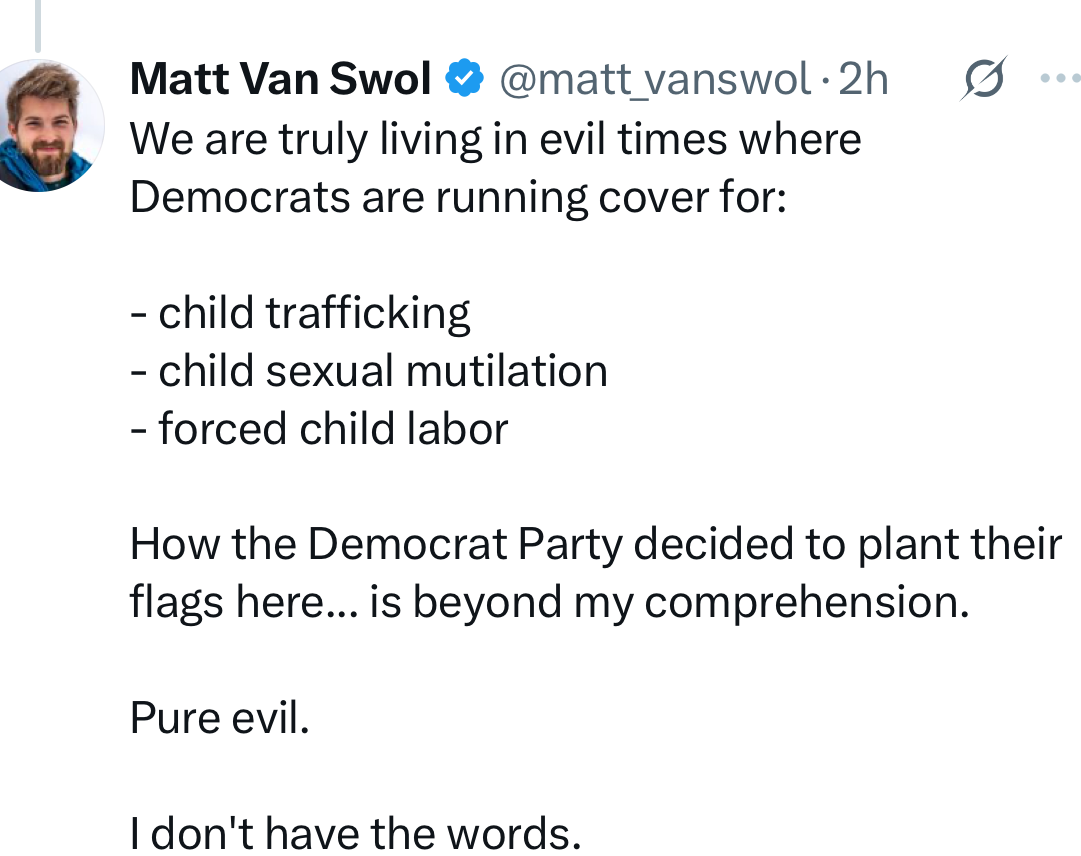
Task: Click the line starting "We are truly living"
Action: (x=495, y=139)
